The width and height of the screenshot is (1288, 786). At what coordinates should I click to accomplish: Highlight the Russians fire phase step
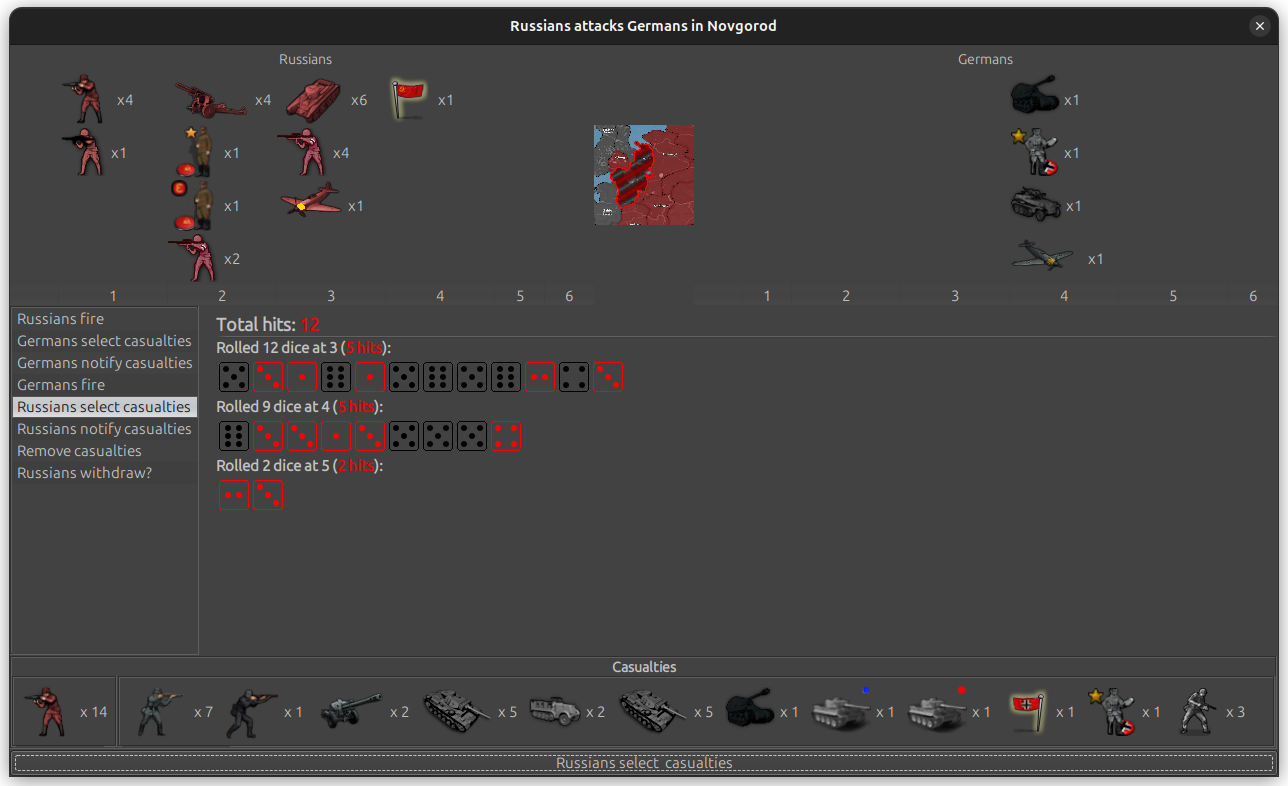(x=60, y=318)
